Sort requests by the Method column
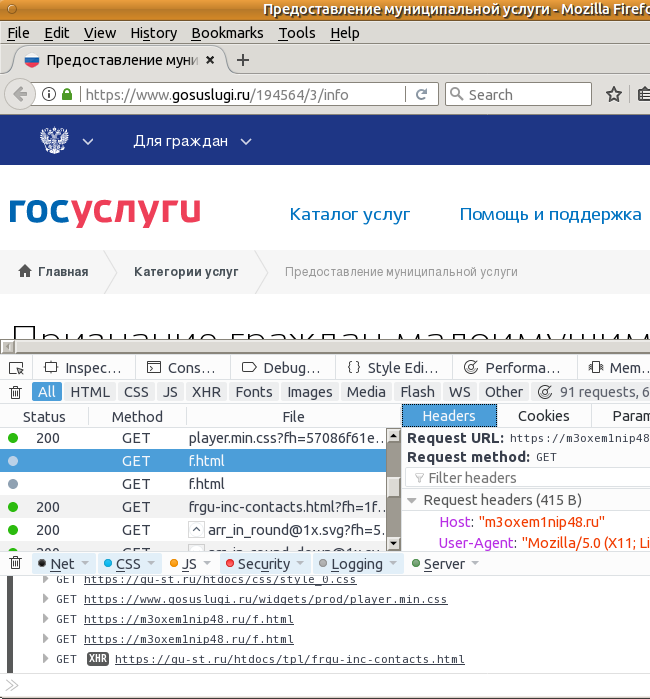Screen dimensions: 650x699 click(137, 416)
